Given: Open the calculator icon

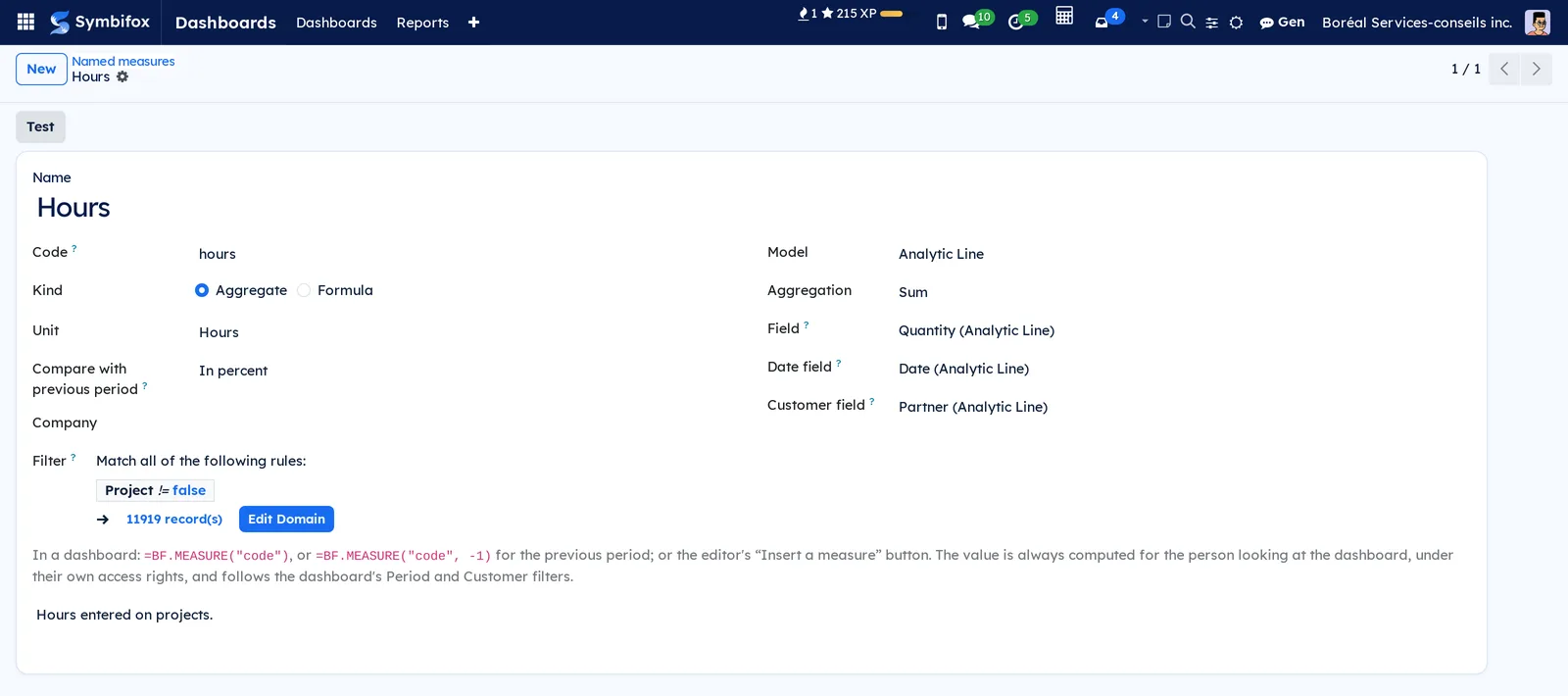Looking at the screenshot, I should point(1064,16).
